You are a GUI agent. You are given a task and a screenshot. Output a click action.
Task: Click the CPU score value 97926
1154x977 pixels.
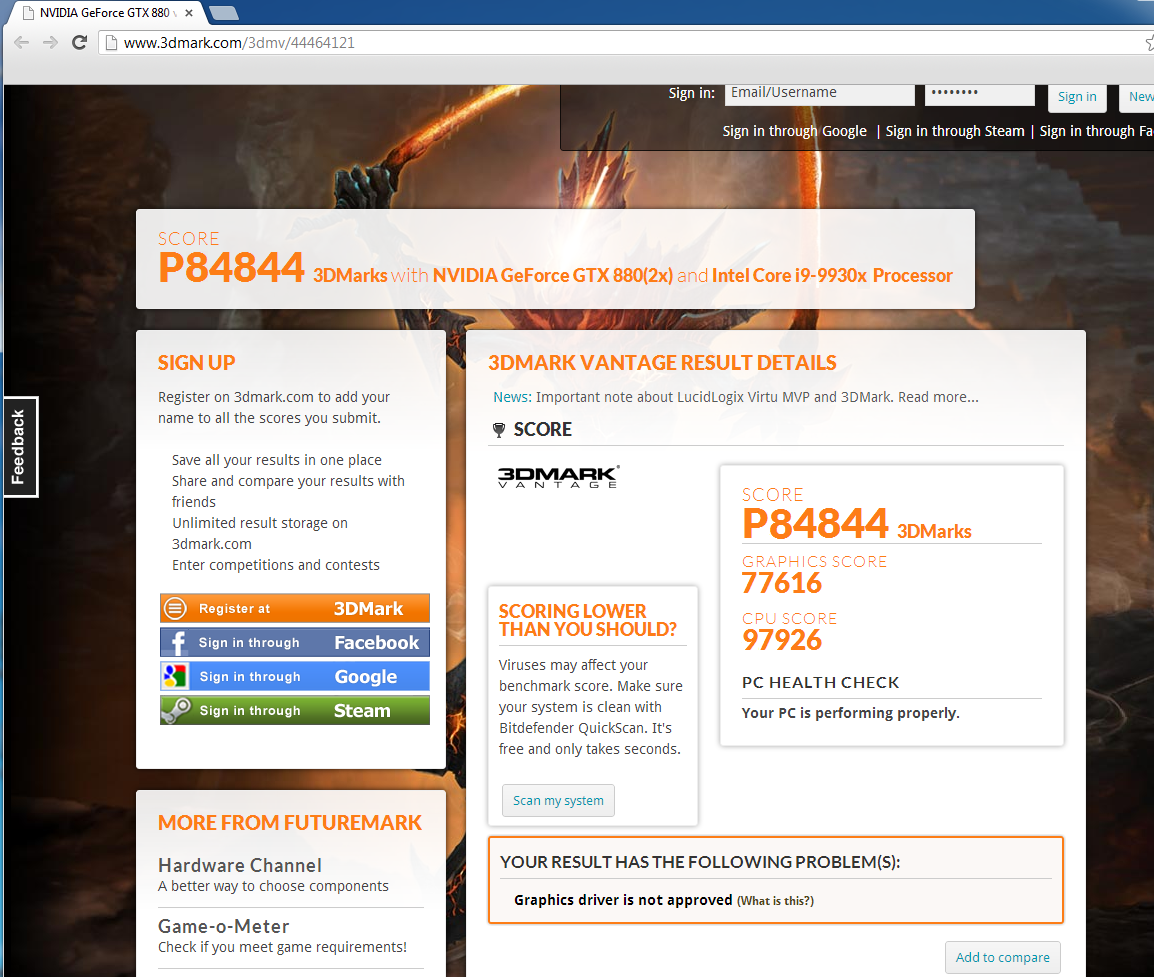(782, 640)
